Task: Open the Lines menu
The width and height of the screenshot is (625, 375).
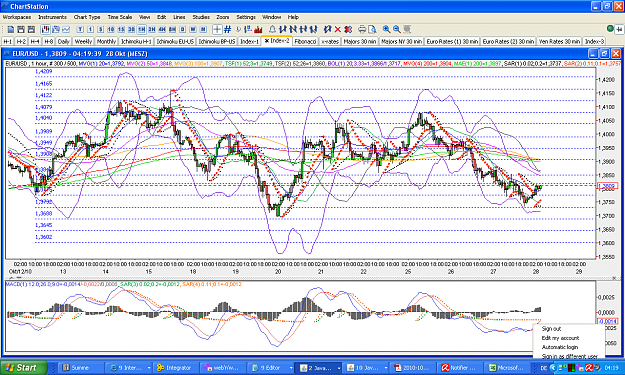Action: coord(179,17)
